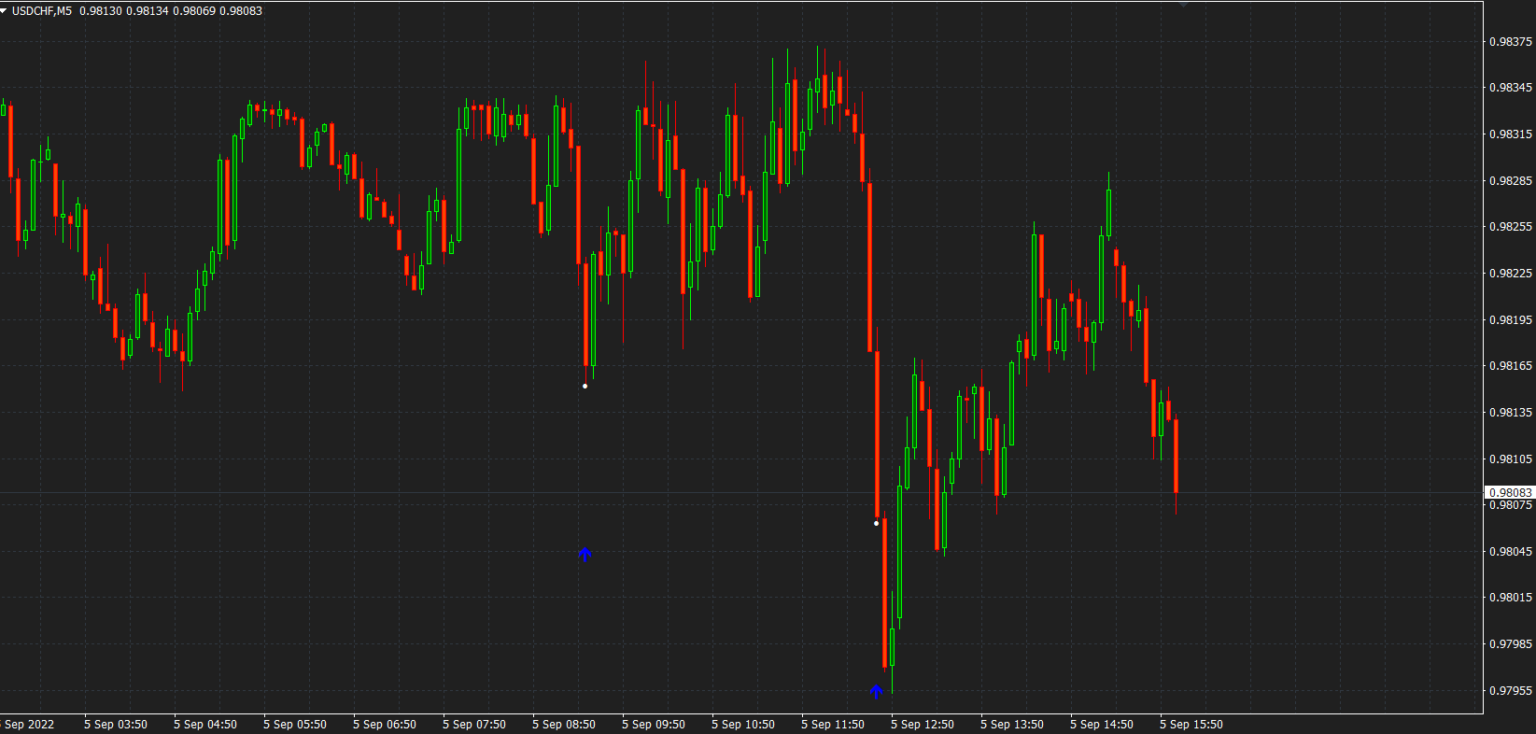Click price scale label 0.98135
Viewport: 1536px width, 734px height.
click(1510, 412)
